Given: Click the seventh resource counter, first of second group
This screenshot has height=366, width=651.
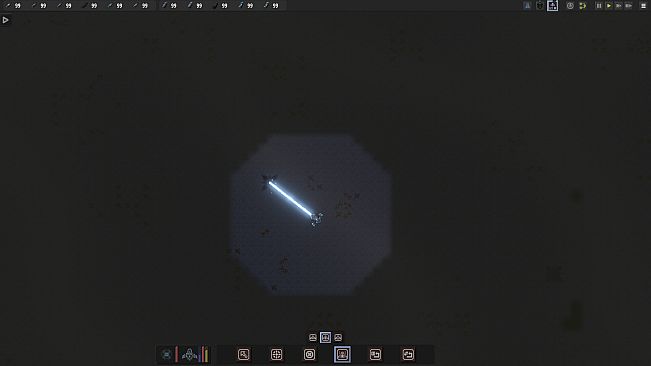Looking at the screenshot, I should [x=169, y=5].
